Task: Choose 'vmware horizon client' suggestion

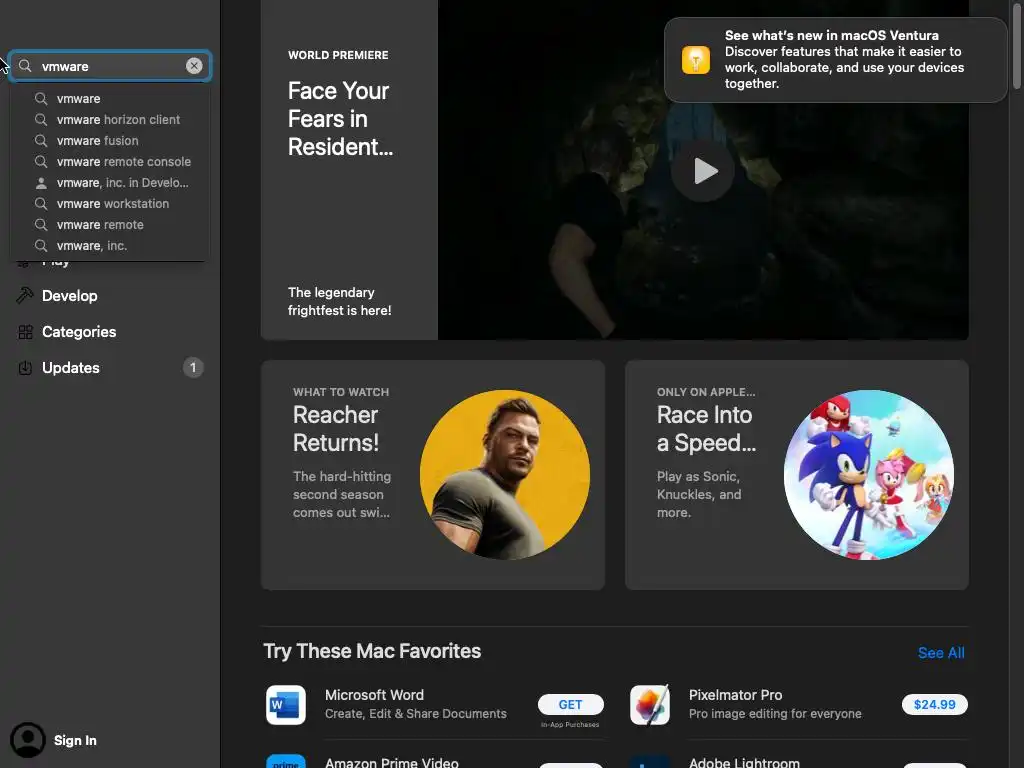Action: [118, 120]
